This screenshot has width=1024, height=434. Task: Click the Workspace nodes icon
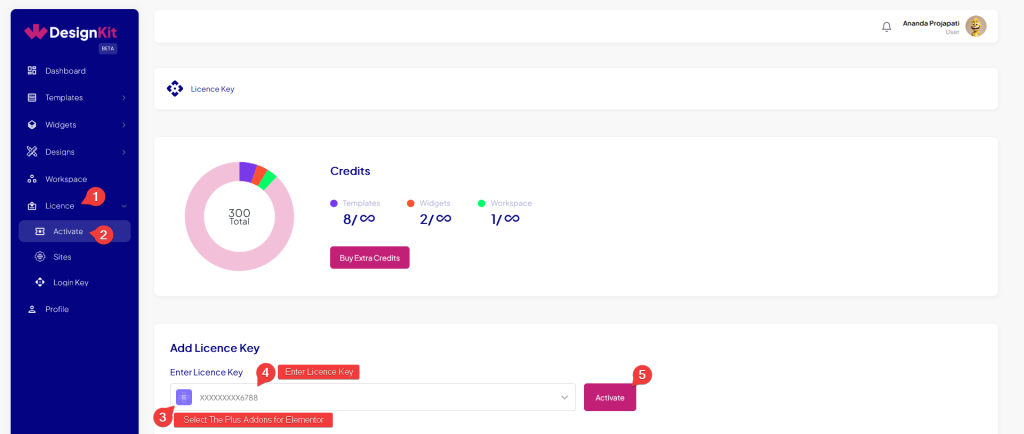point(32,179)
